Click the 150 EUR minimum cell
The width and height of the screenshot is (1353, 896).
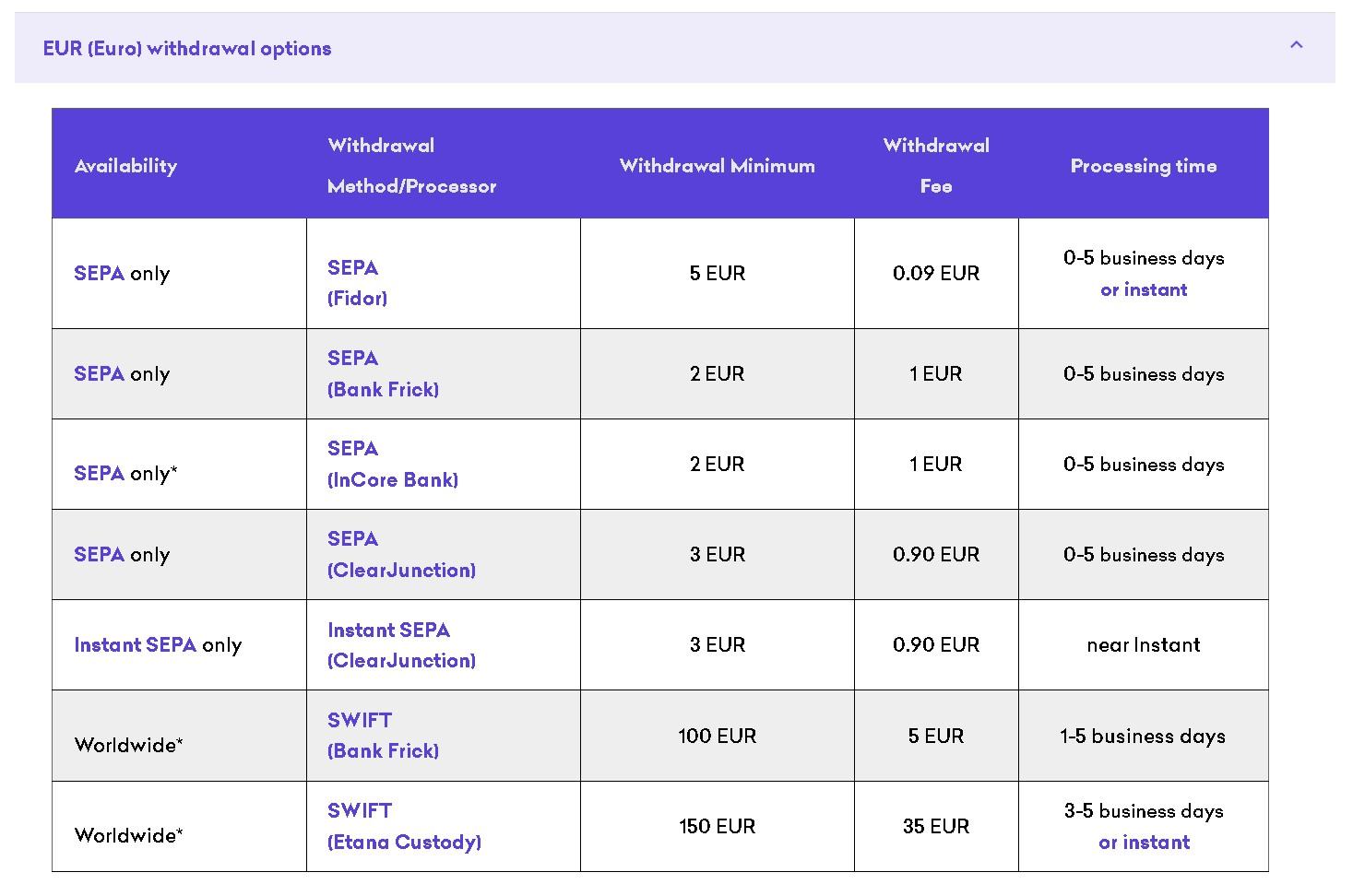[x=717, y=827]
